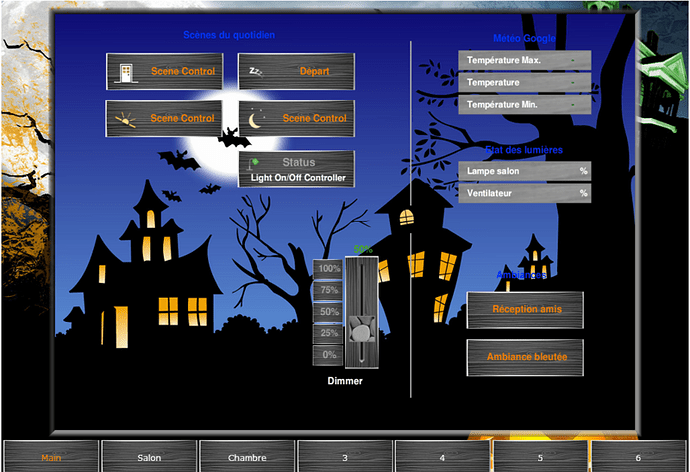Click the Lampe salon status row
690x472 pixels.
(524, 171)
